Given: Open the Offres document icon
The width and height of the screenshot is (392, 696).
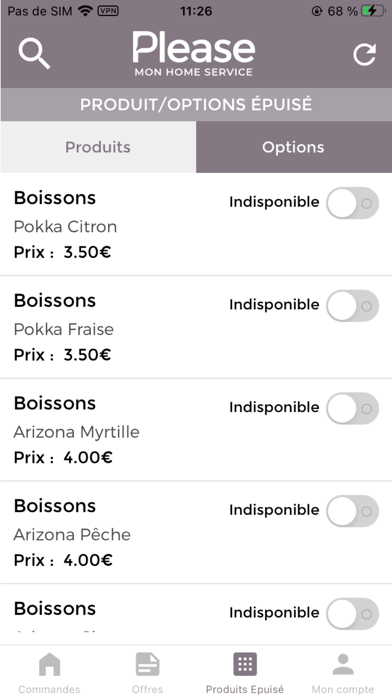Looking at the screenshot, I should pyautogui.click(x=147, y=664).
